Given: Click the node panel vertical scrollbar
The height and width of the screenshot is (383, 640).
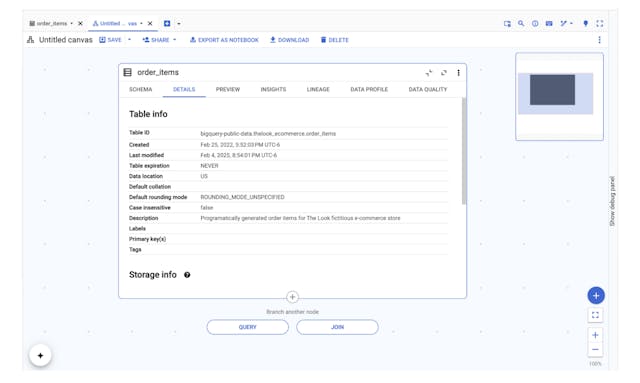Looking at the screenshot, I should (x=463, y=151).
